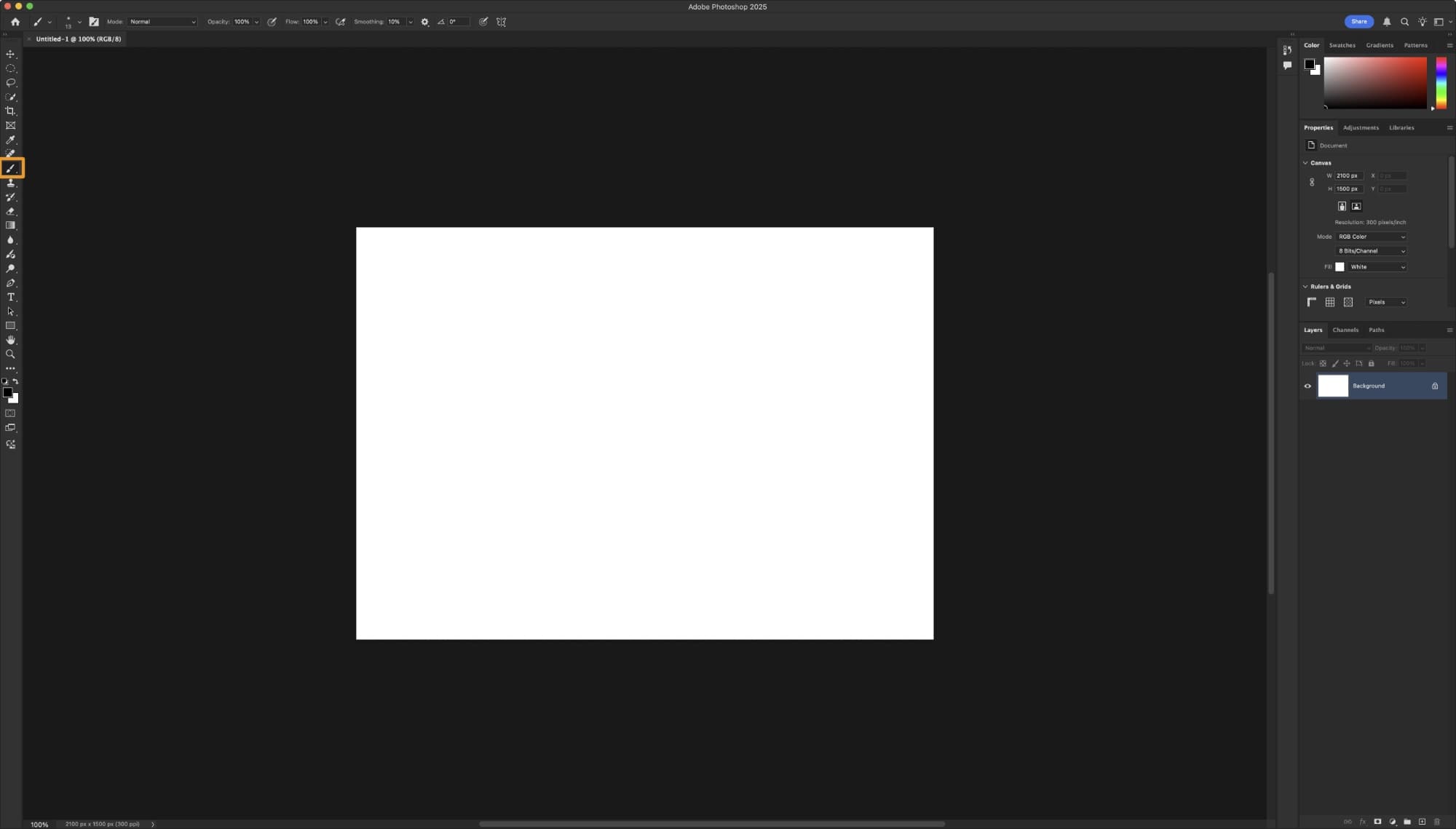Viewport: 1456px width, 829px height.
Task: Select the Hand tool
Action: point(10,340)
